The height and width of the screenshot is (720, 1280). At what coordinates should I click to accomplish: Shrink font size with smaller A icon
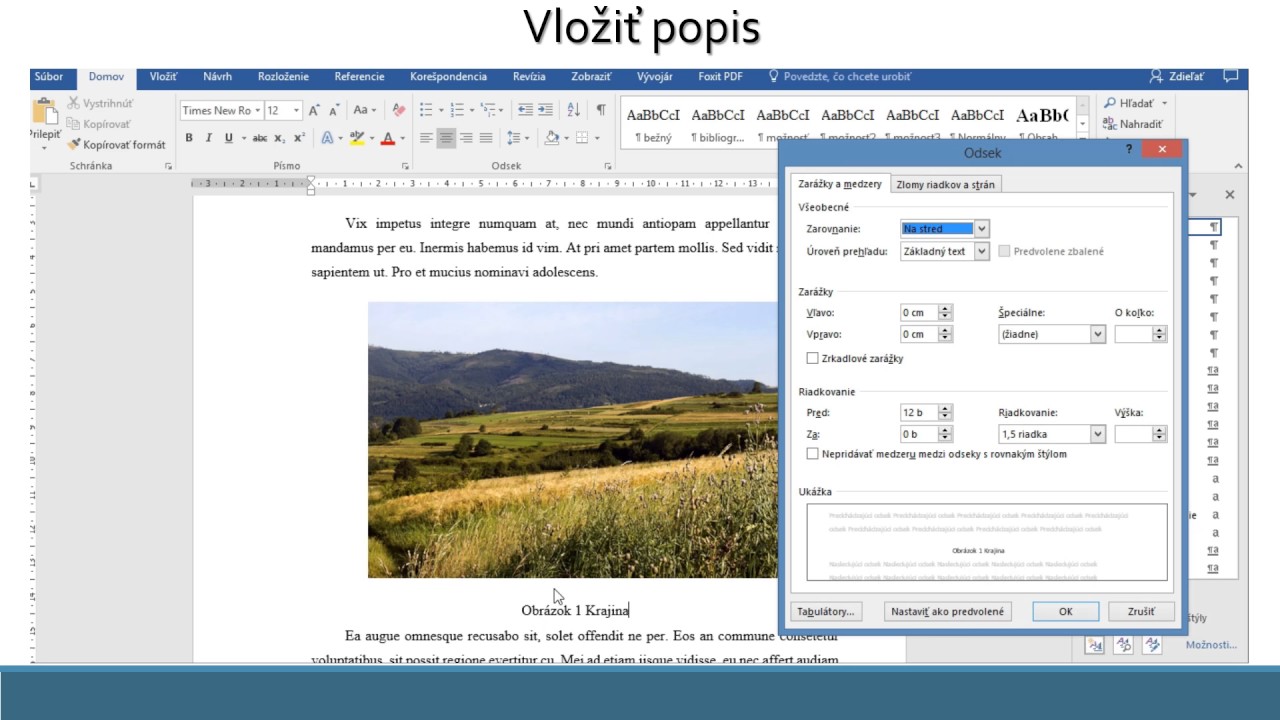(332, 110)
